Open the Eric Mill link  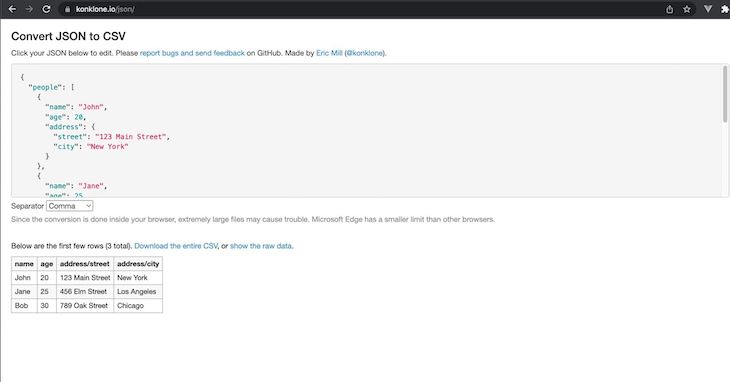329,53
